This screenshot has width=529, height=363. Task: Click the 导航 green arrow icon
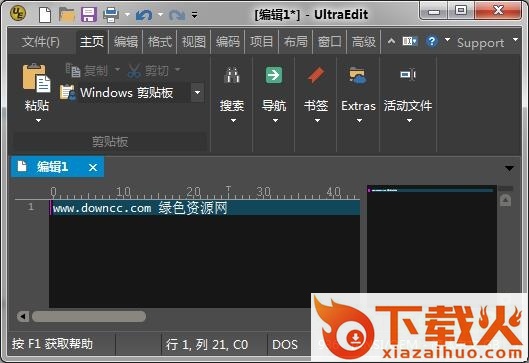coord(274,75)
